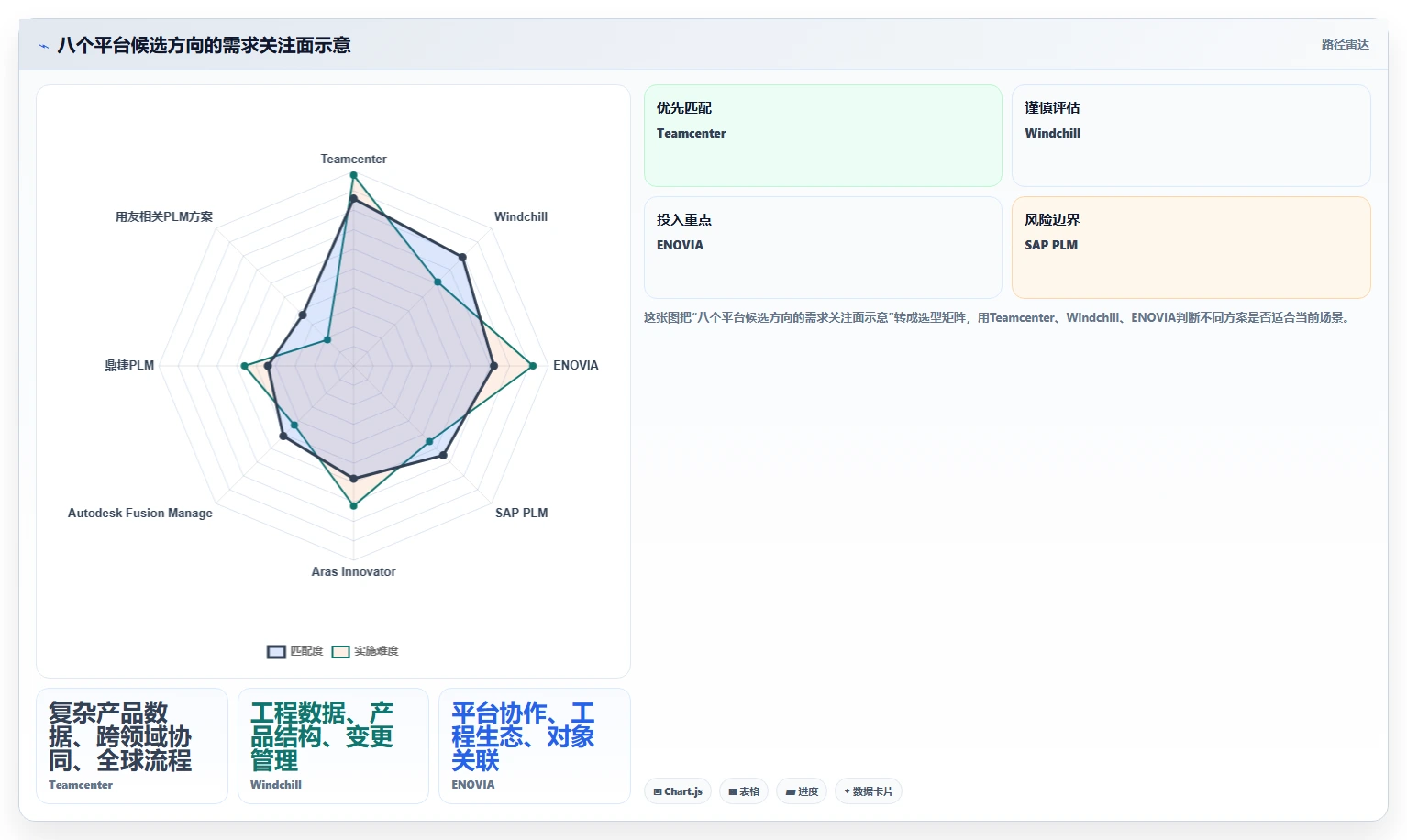Click the description paragraph starting with 这张图把
Viewport: 1407px width, 840px height.
999,317
